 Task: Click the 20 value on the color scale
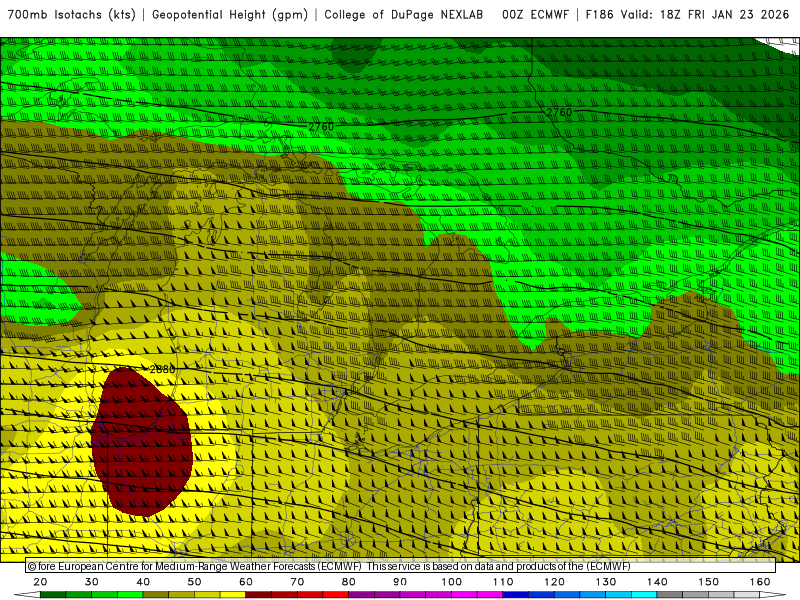point(40,582)
